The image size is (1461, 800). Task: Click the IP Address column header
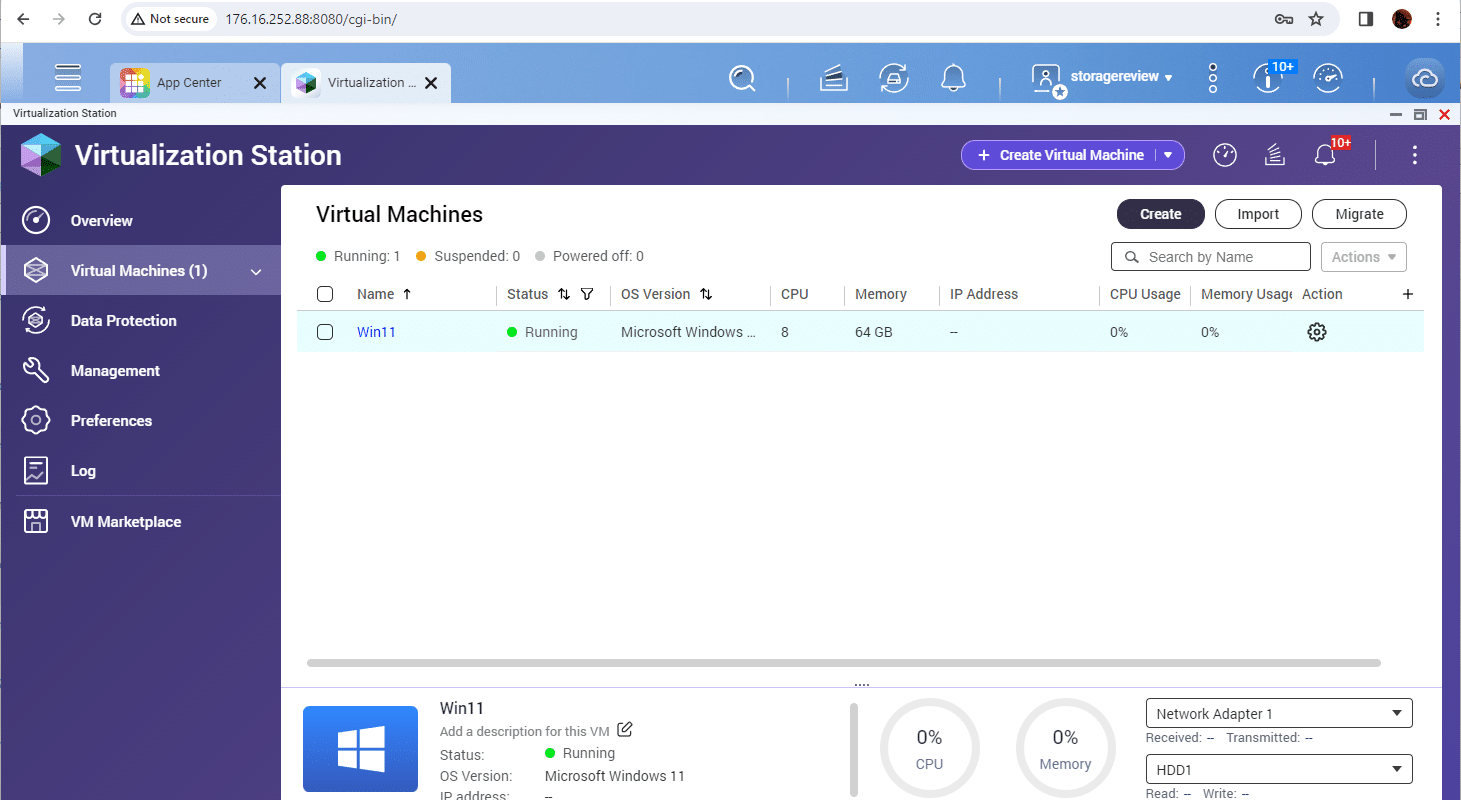pos(984,294)
